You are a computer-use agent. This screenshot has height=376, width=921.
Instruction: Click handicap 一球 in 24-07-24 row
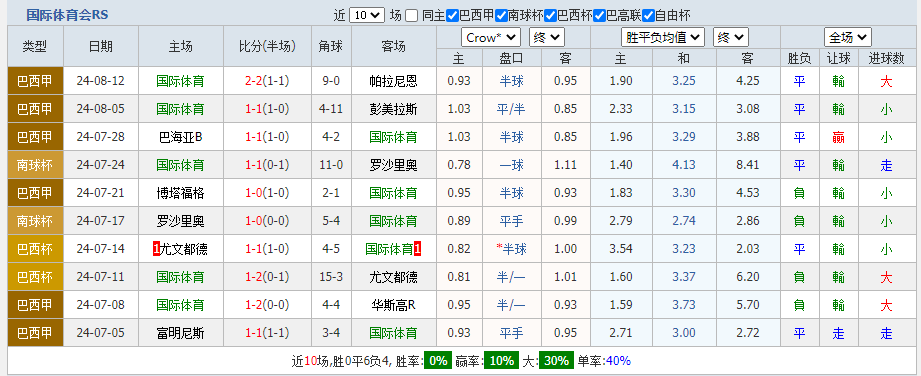(511, 165)
